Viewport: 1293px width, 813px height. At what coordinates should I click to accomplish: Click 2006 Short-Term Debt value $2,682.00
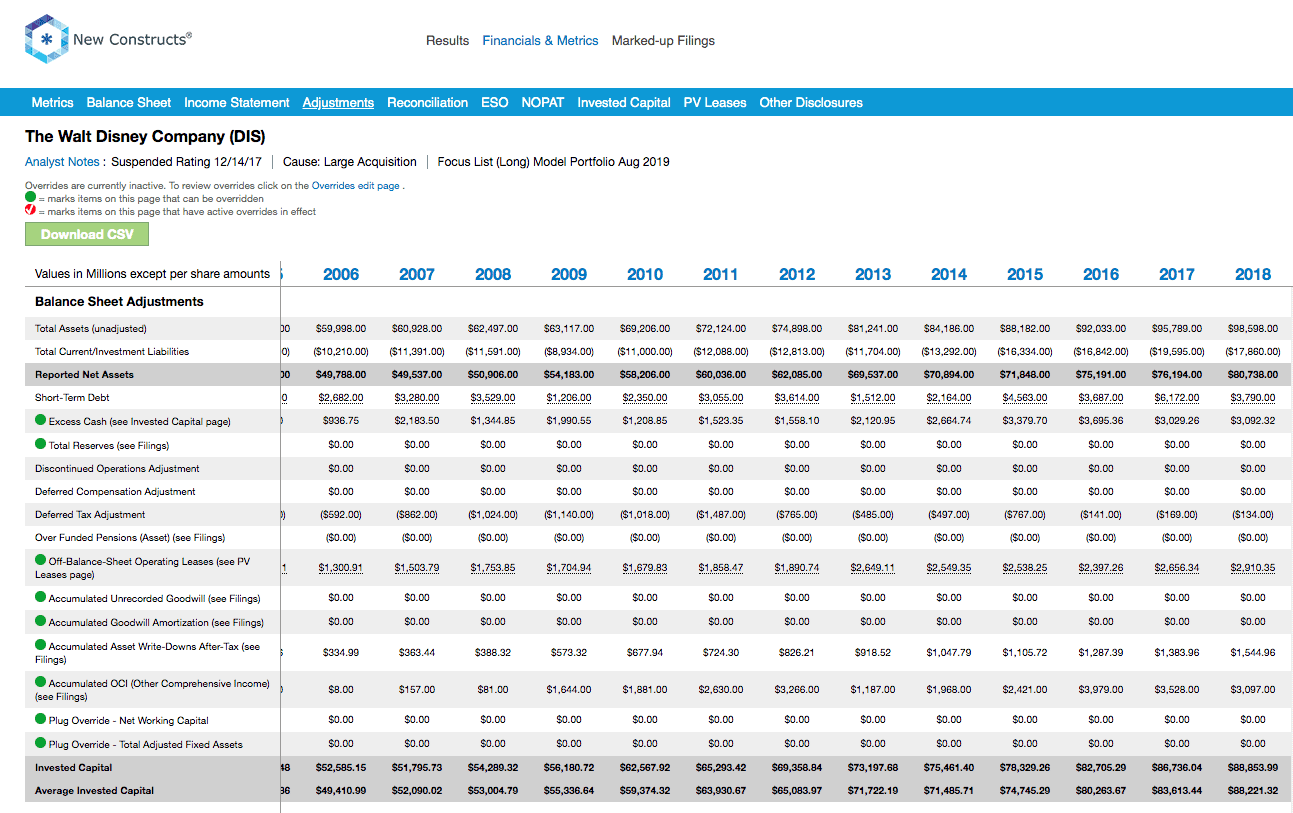coord(341,398)
